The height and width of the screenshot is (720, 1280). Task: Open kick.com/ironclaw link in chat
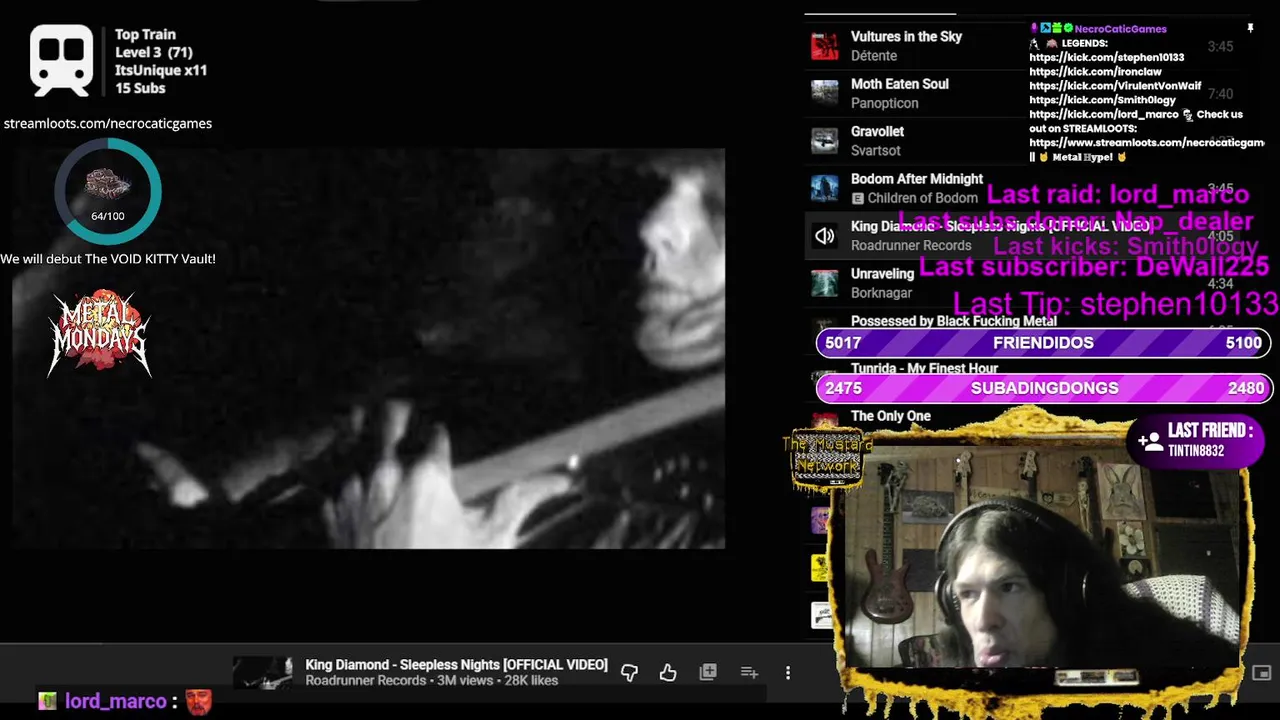click(x=1095, y=72)
